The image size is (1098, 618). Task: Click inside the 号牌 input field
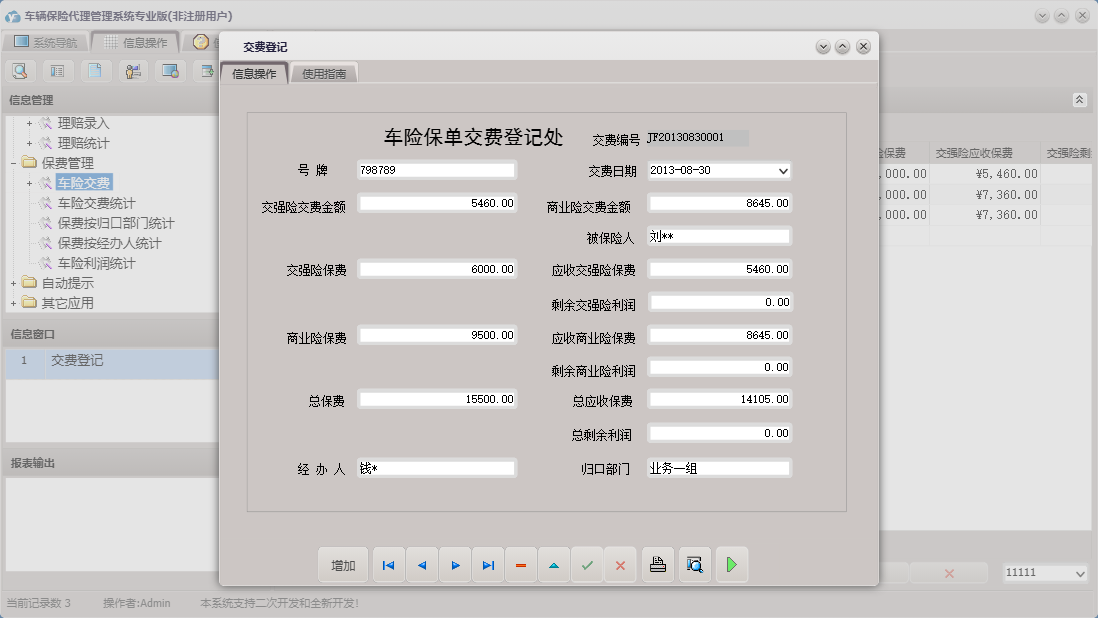point(437,170)
